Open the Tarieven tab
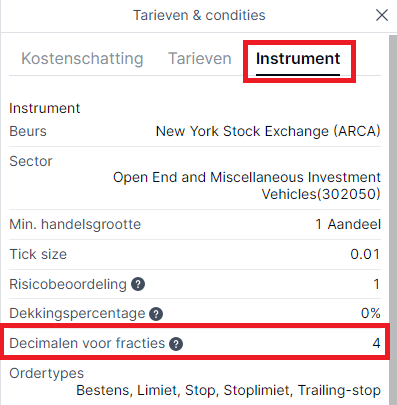 coord(200,59)
